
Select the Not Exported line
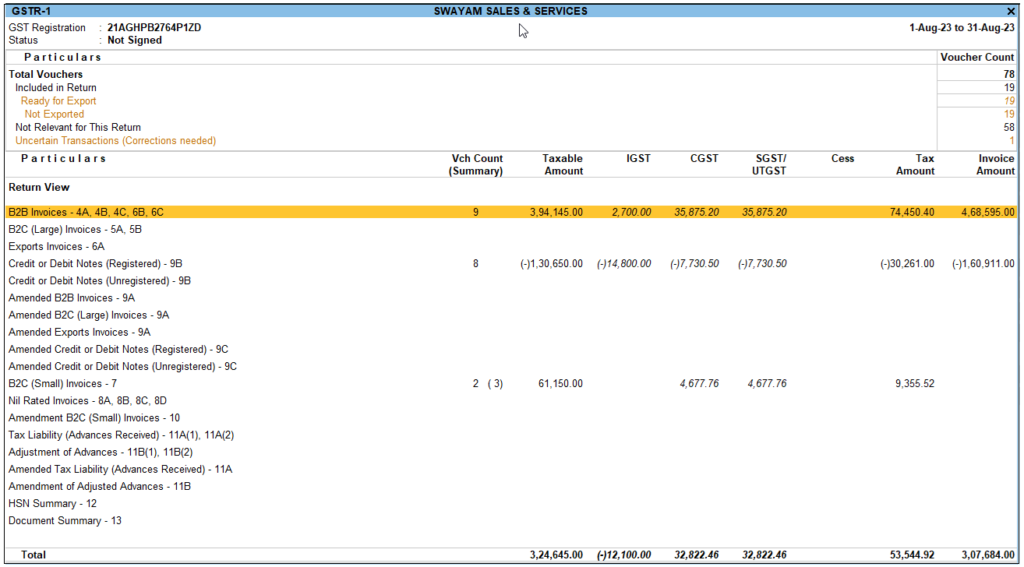[54, 114]
